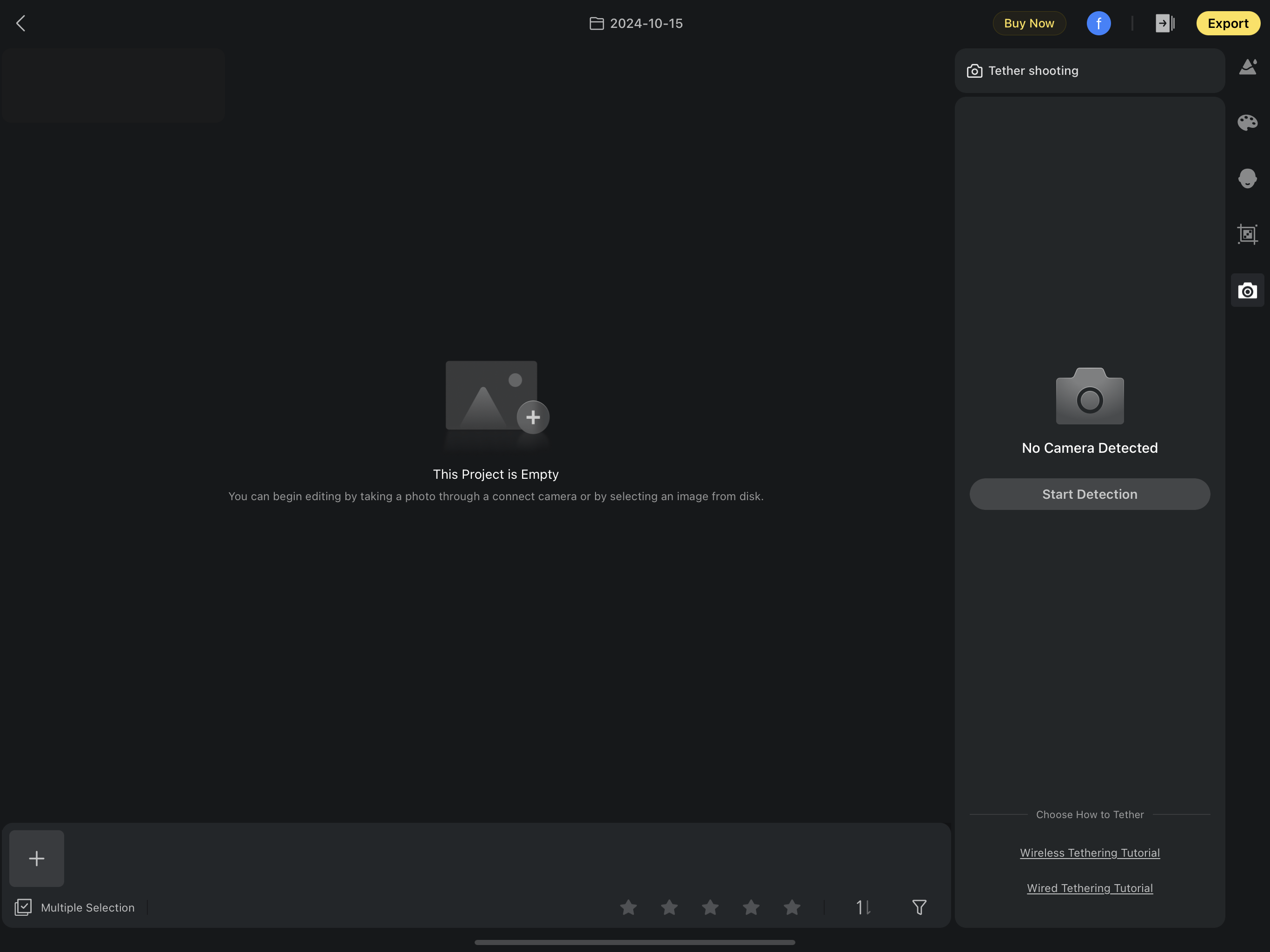
Task: Click 'Choose How to Tether' label
Action: click(1089, 814)
